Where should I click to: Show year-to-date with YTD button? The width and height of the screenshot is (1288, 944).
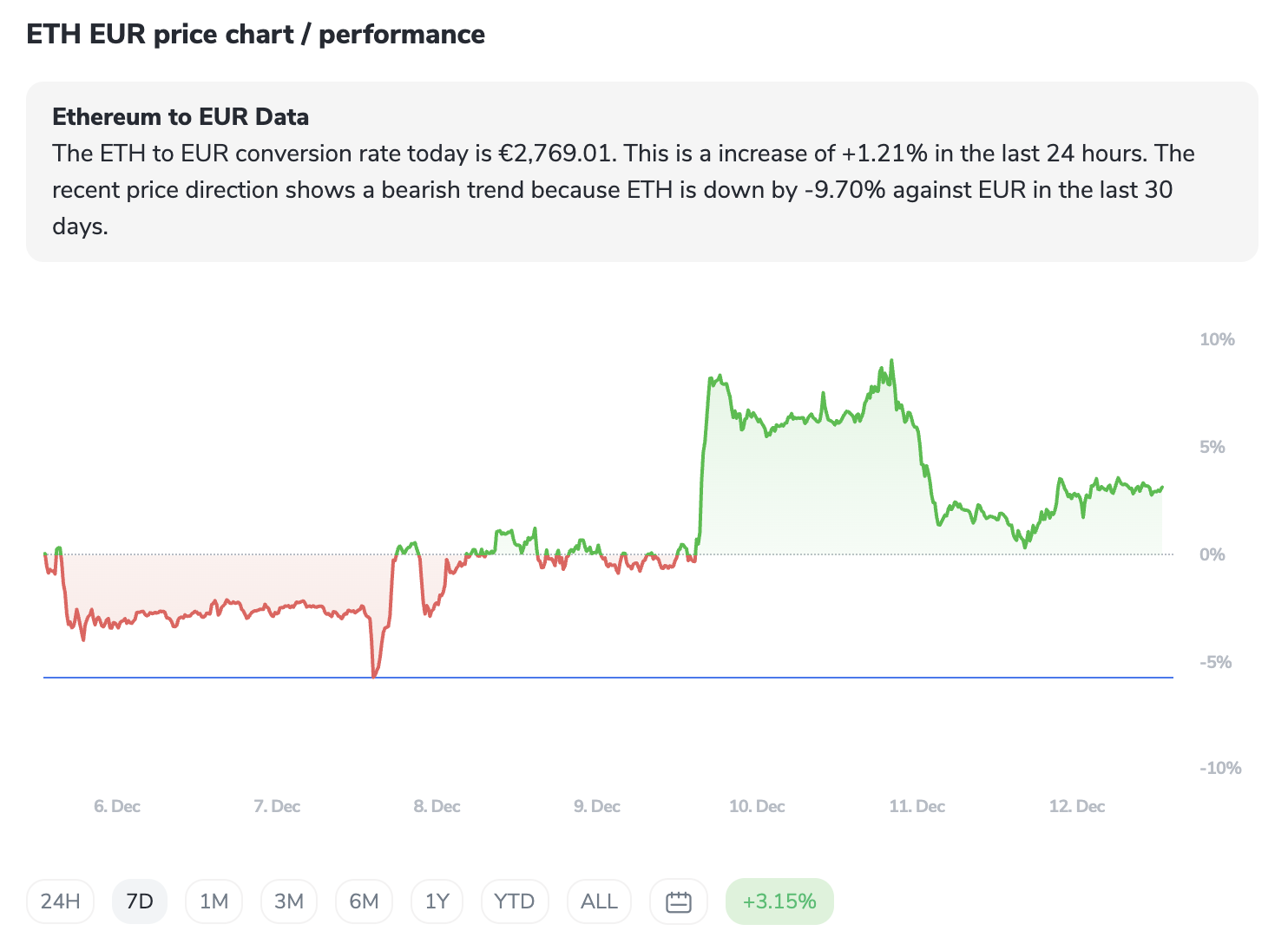click(x=514, y=901)
